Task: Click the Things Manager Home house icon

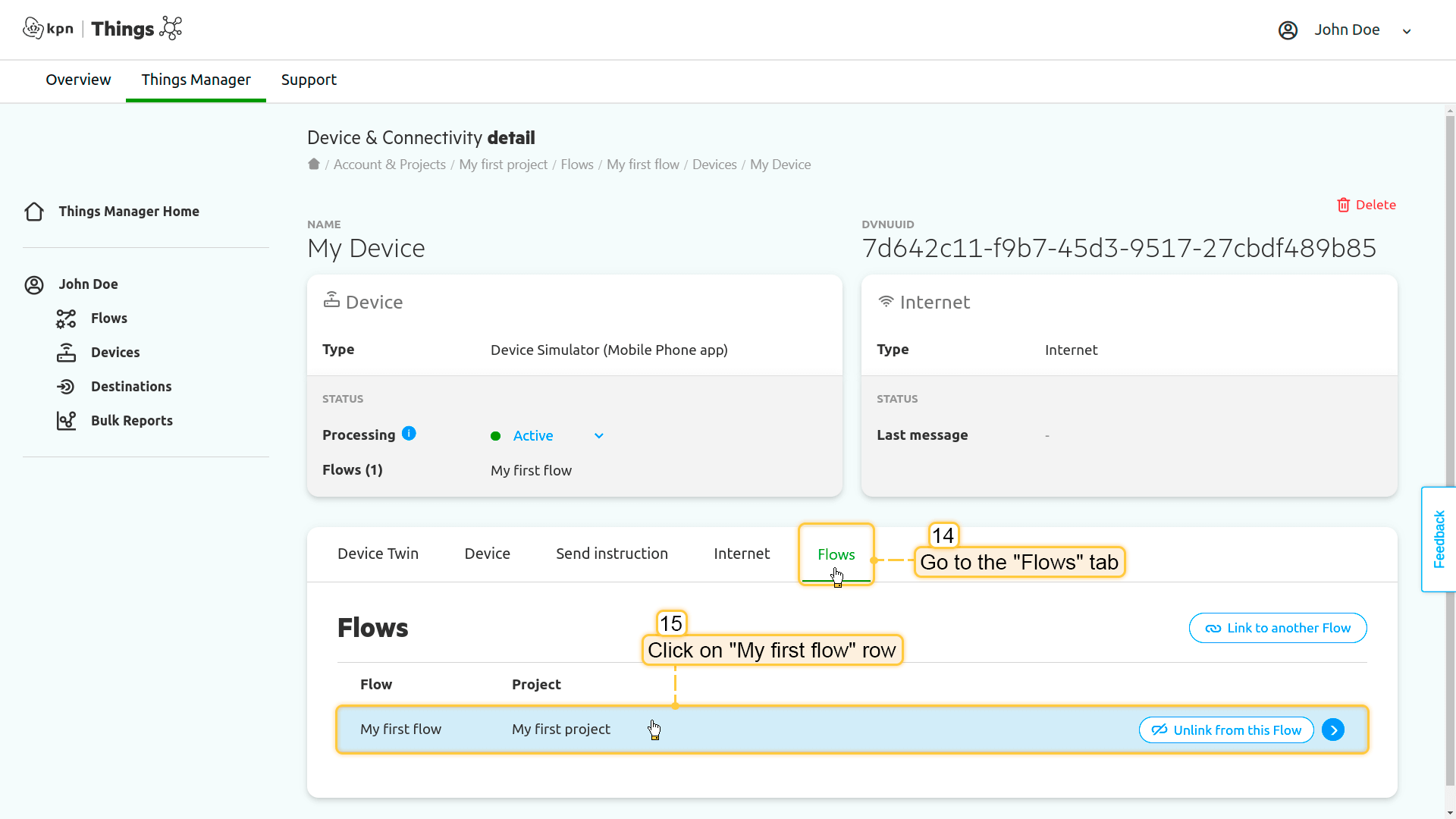Action: (x=34, y=212)
